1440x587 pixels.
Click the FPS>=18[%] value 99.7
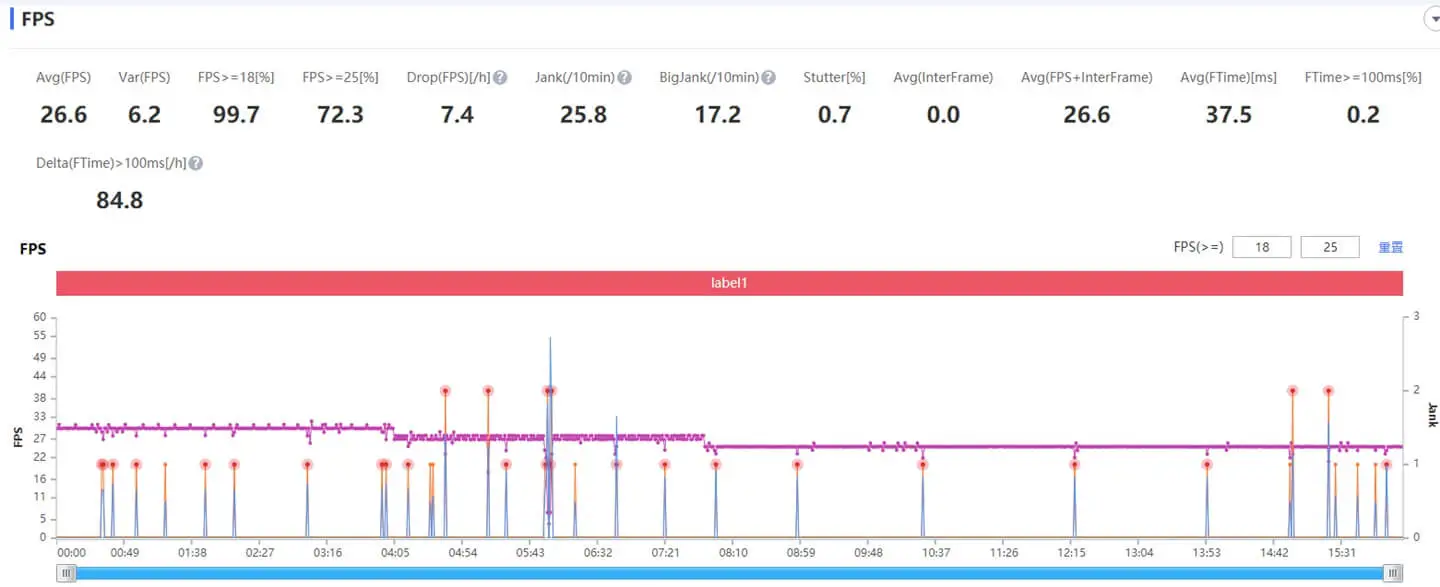[236, 115]
